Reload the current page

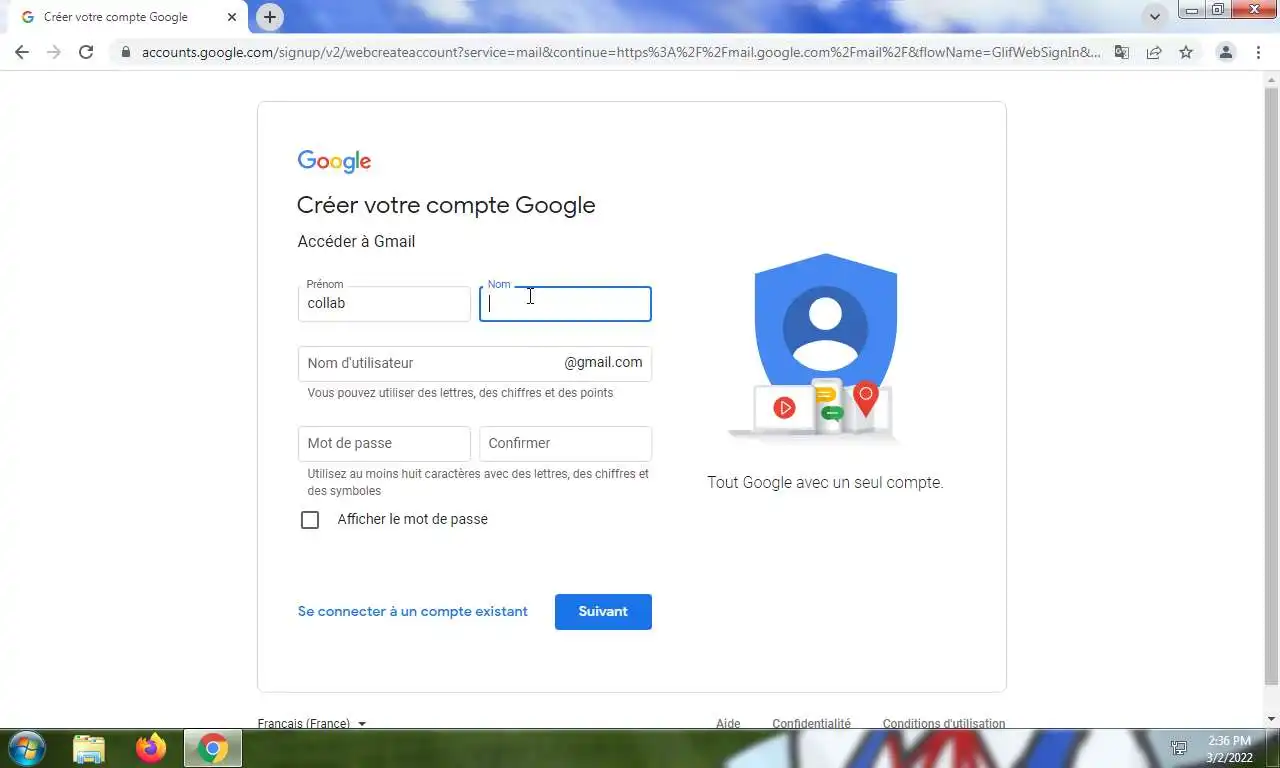86,52
